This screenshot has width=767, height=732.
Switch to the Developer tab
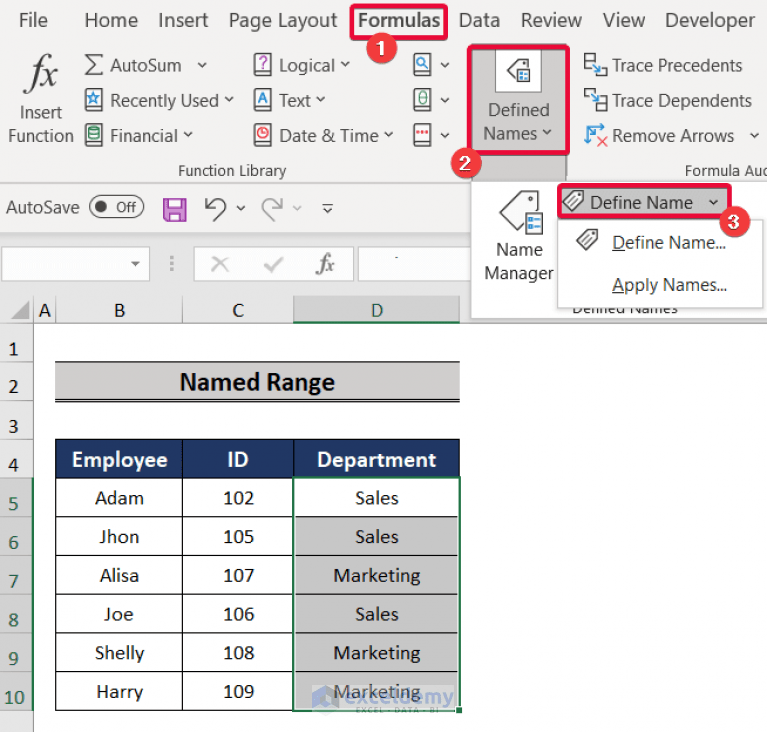click(x=710, y=21)
